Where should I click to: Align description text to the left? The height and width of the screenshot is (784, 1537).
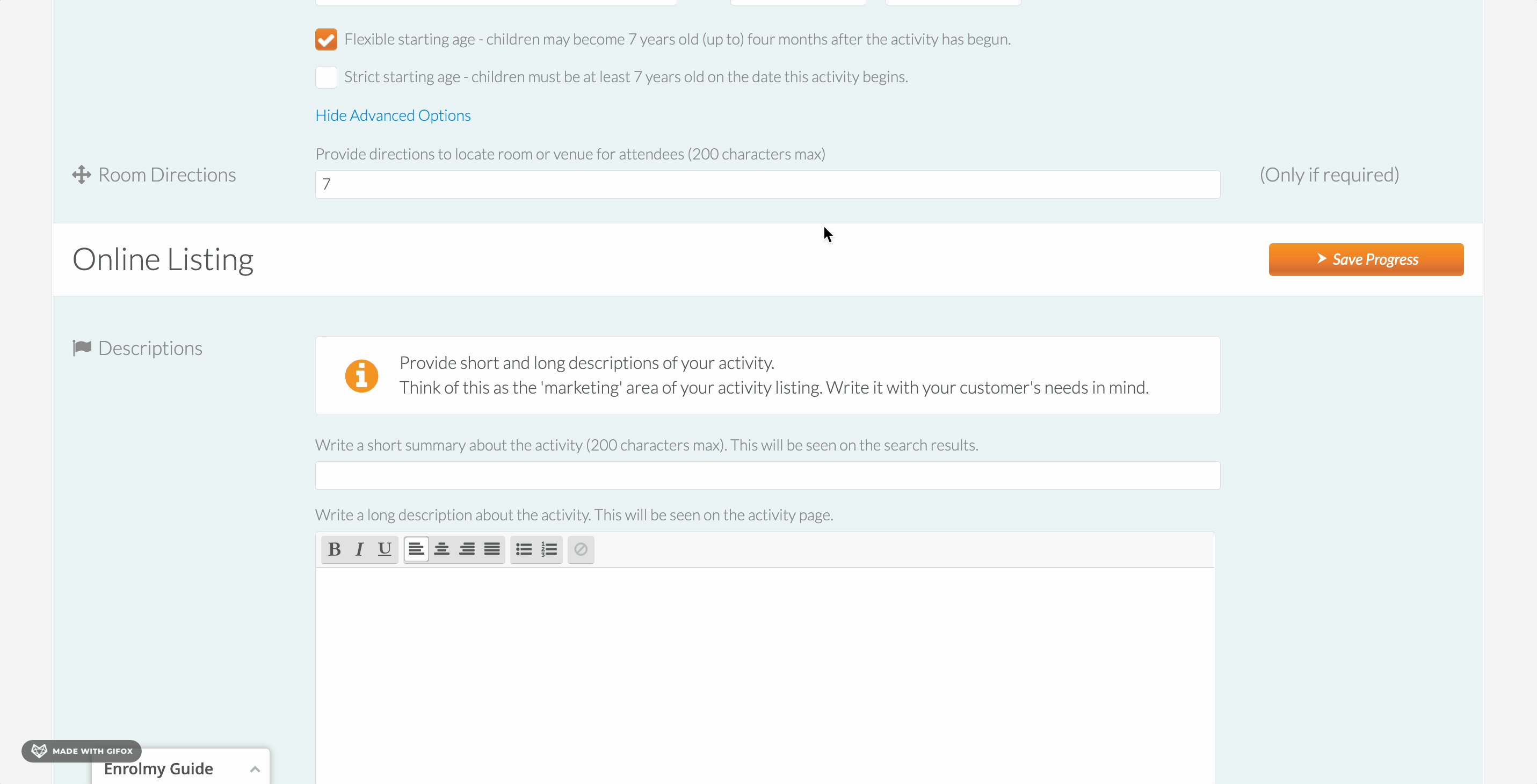click(416, 549)
